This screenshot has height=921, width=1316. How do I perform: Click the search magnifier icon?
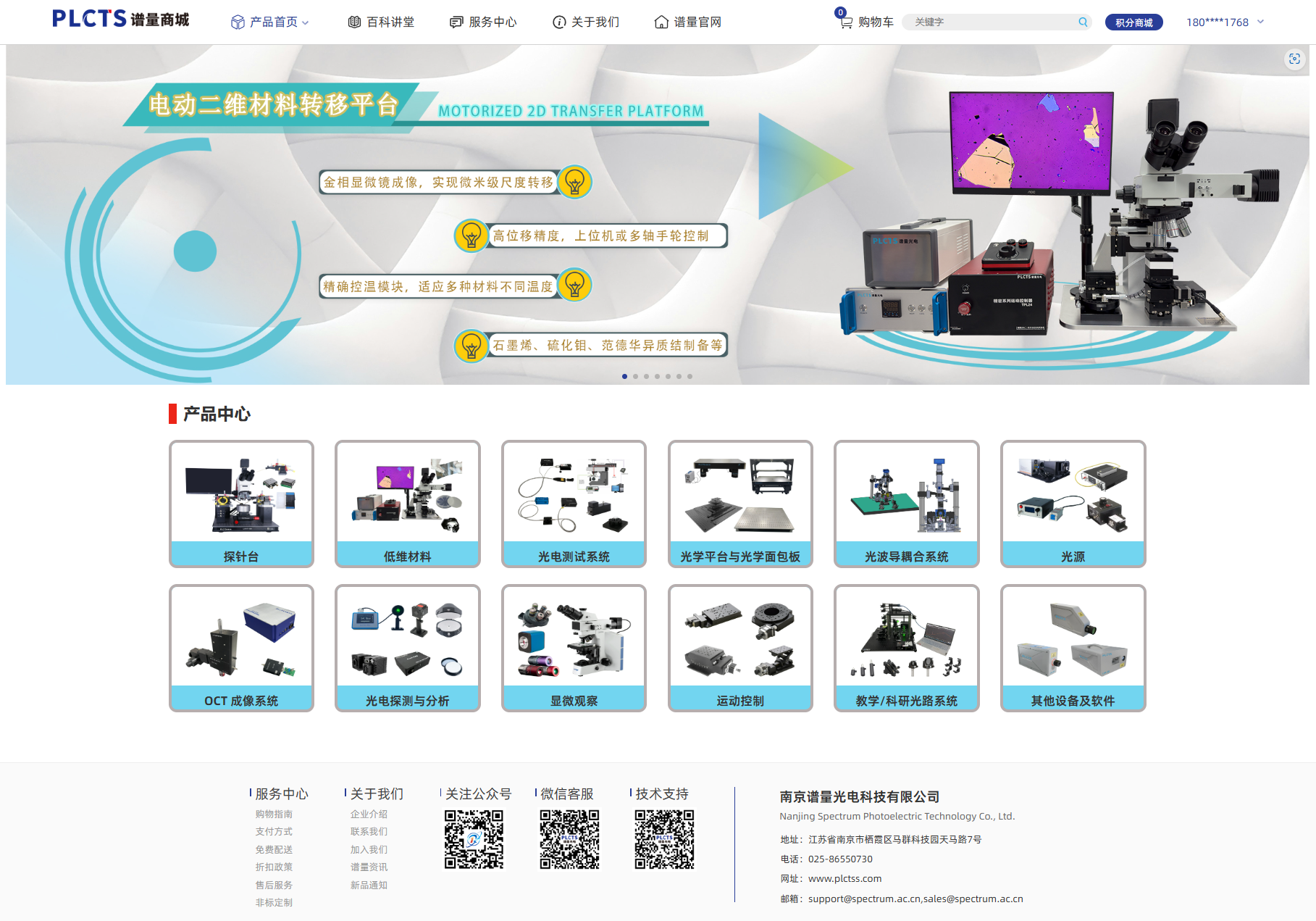tap(1083, 22)
